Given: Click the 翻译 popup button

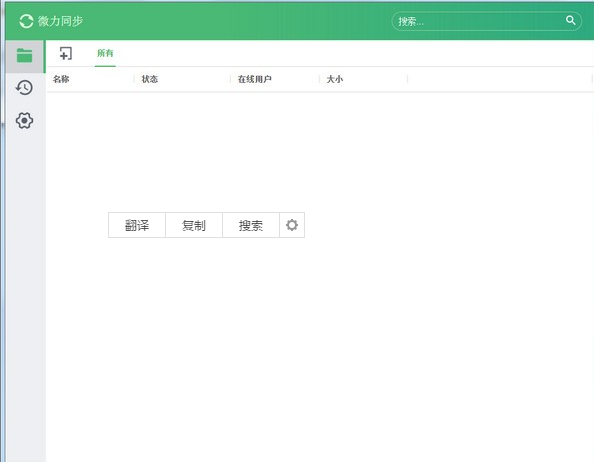Looking at the screenshot, I should (137, 225).
